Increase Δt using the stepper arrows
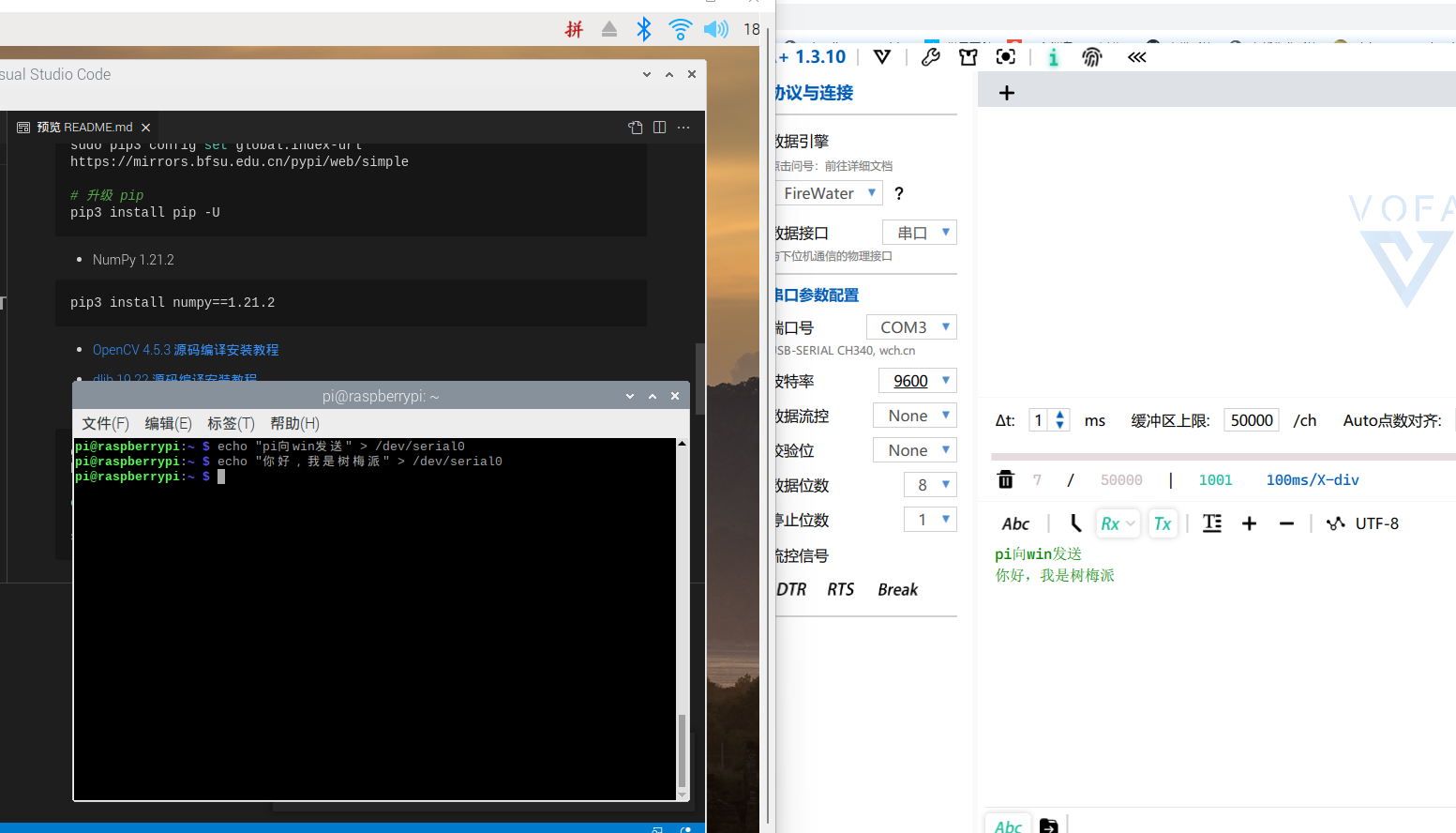This screenshot has height=833, width=1456. point(1060,416)
